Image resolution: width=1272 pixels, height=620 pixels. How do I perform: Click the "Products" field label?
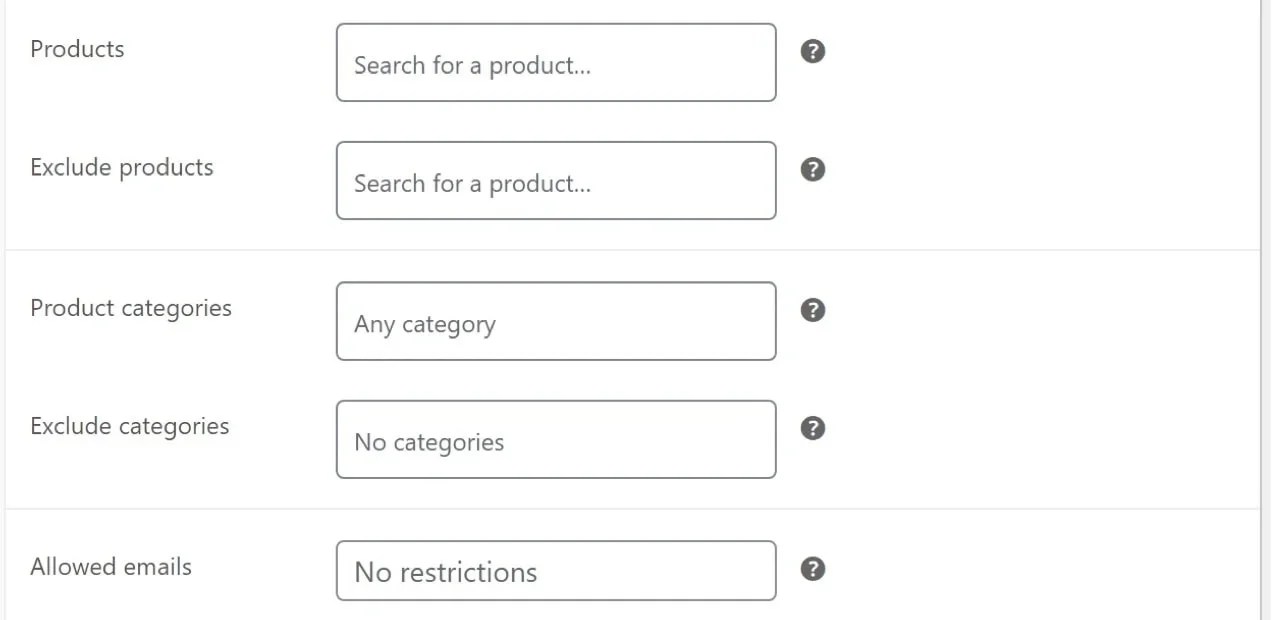[x=77, y=49]
